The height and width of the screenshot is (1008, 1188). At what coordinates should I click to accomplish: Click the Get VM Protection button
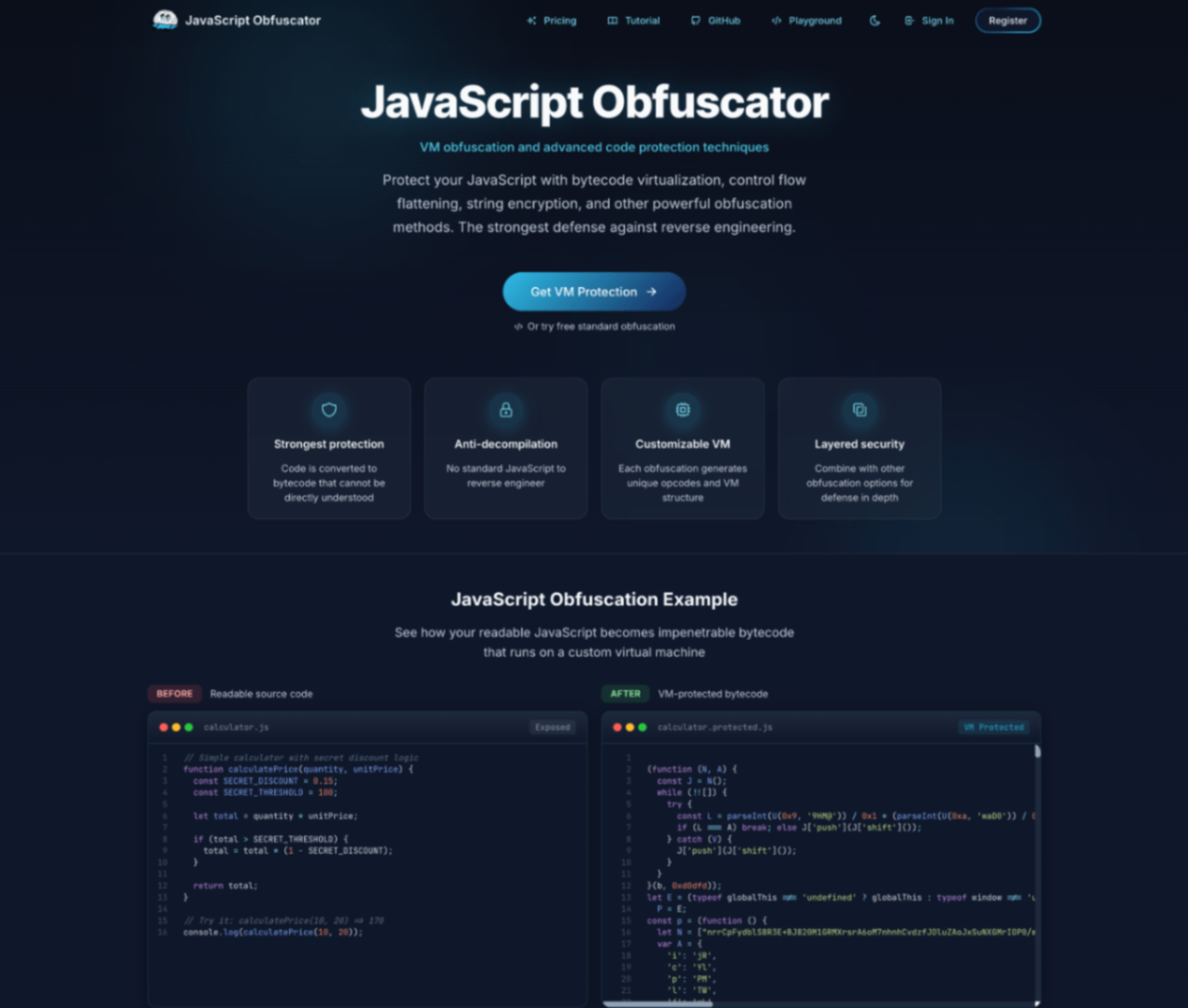[594, 292]
